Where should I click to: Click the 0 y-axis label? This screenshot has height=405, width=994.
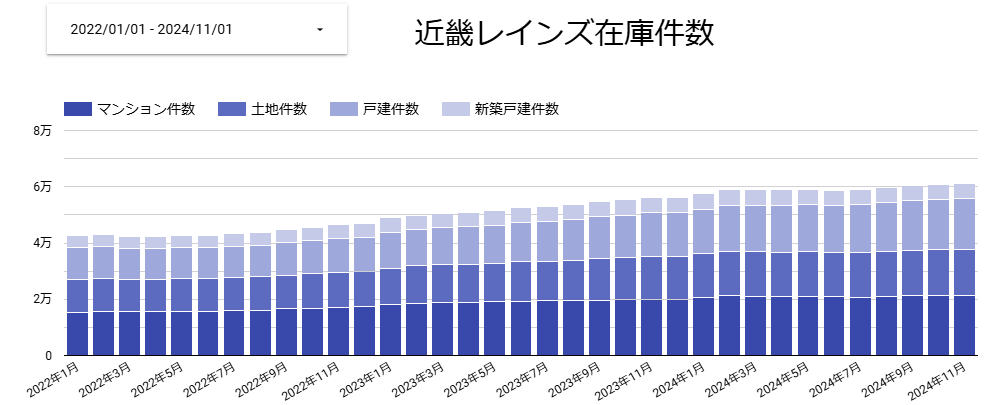point(48,355)
